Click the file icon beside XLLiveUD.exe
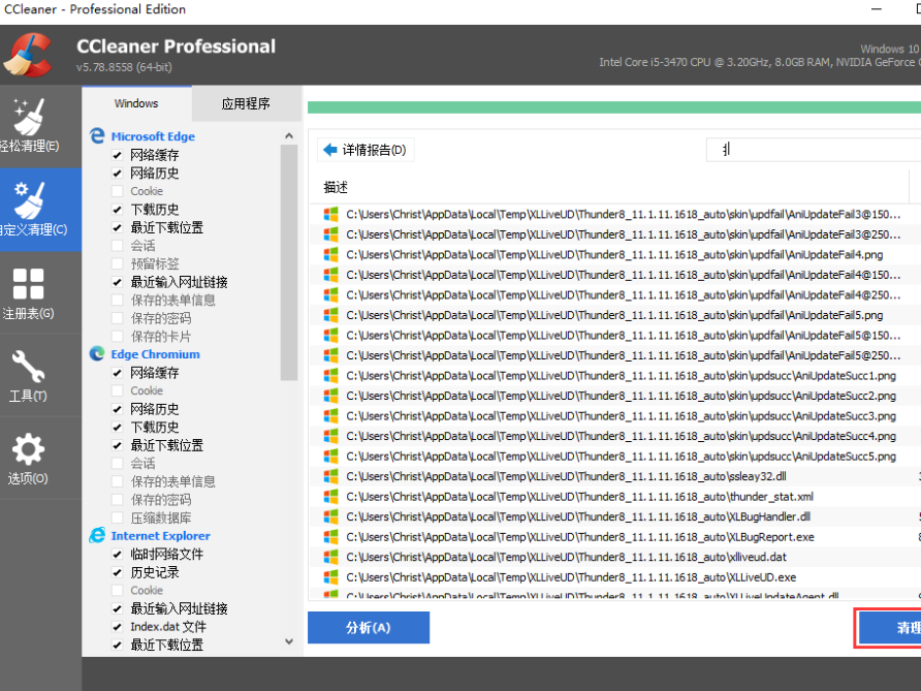921x691 pixels. pyautogui.click(x=331, y=577)
